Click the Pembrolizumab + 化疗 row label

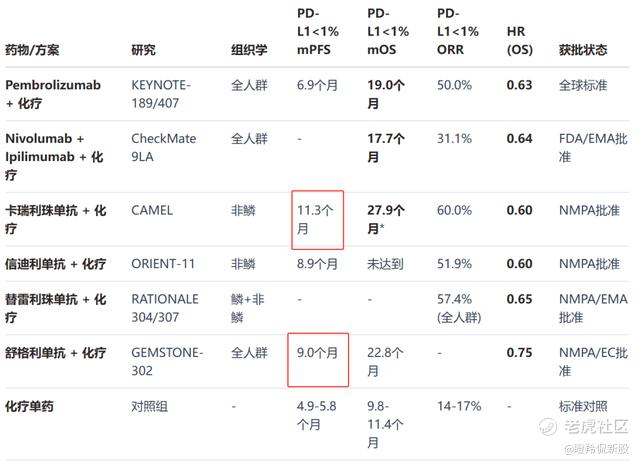click(x=53, y=94)
